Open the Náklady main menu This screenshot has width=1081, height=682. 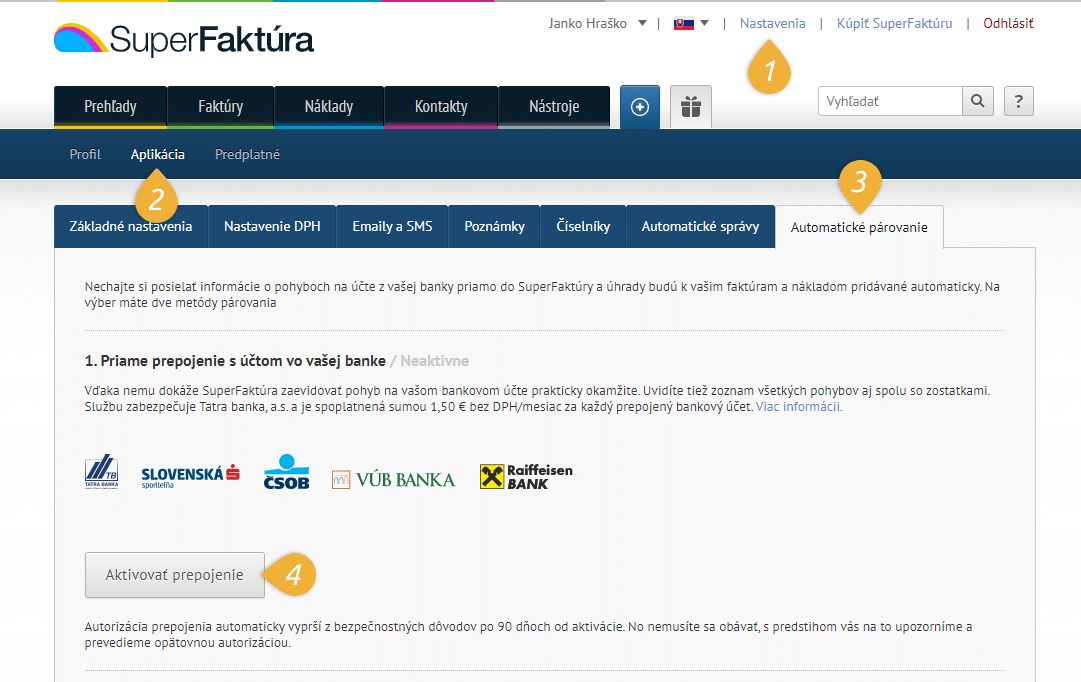(329, 107)
